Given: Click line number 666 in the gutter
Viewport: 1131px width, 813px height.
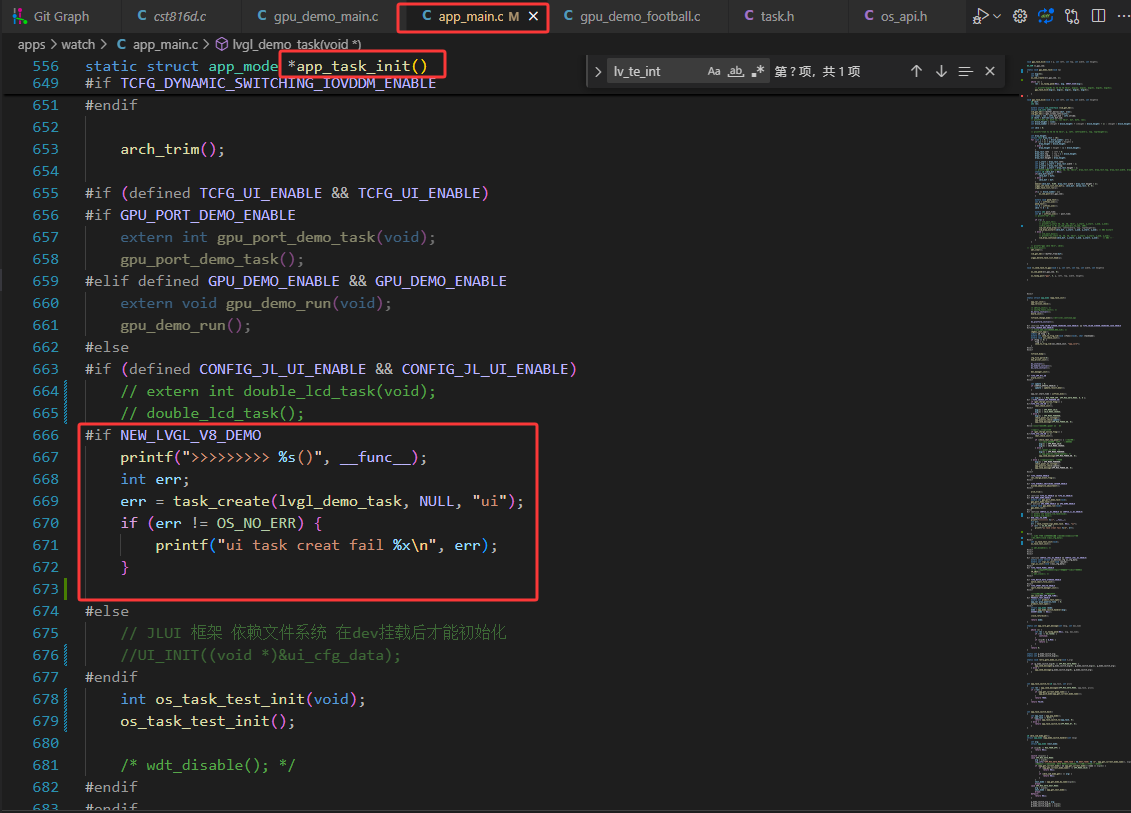Looking at the screenshot, I should click(x=45, y=435).
